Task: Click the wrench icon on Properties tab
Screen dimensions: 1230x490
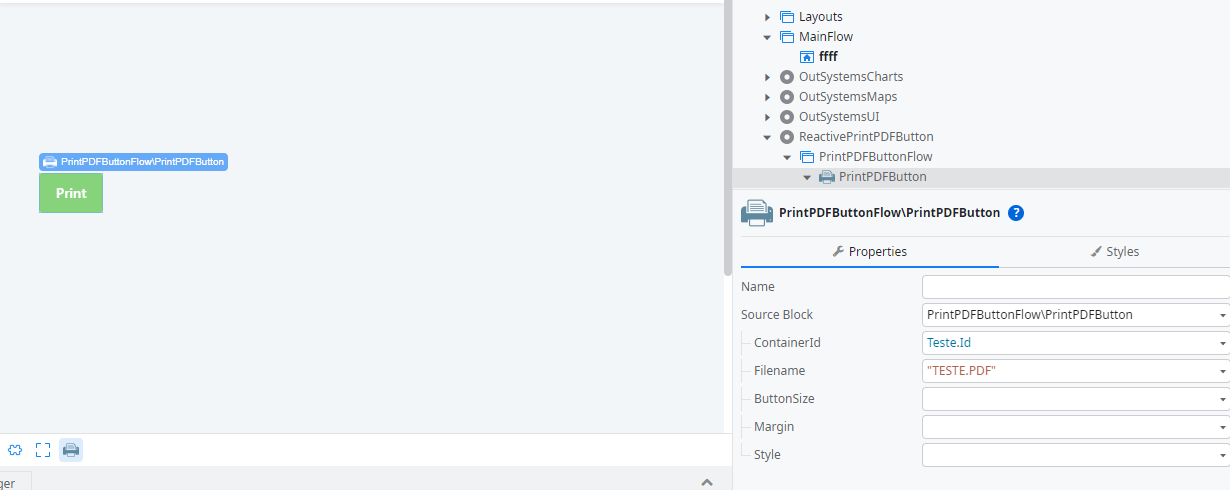Action: pyautogui.click(x=838, y=252)
